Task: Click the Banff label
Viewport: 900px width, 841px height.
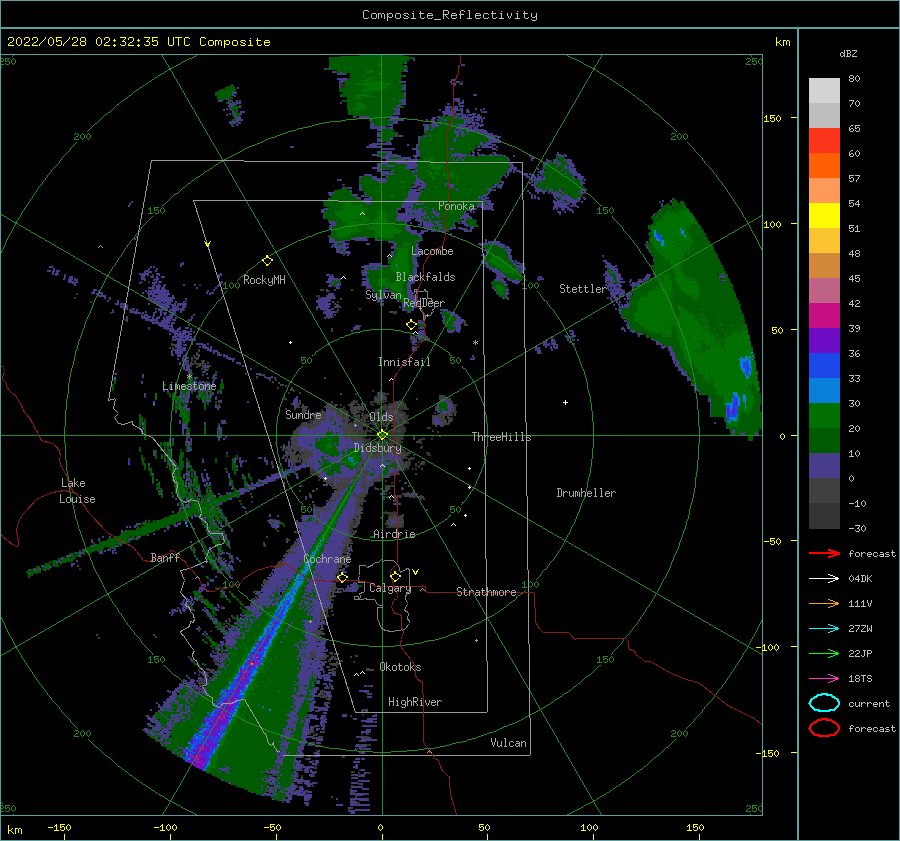Action: [x=165, y=557]
